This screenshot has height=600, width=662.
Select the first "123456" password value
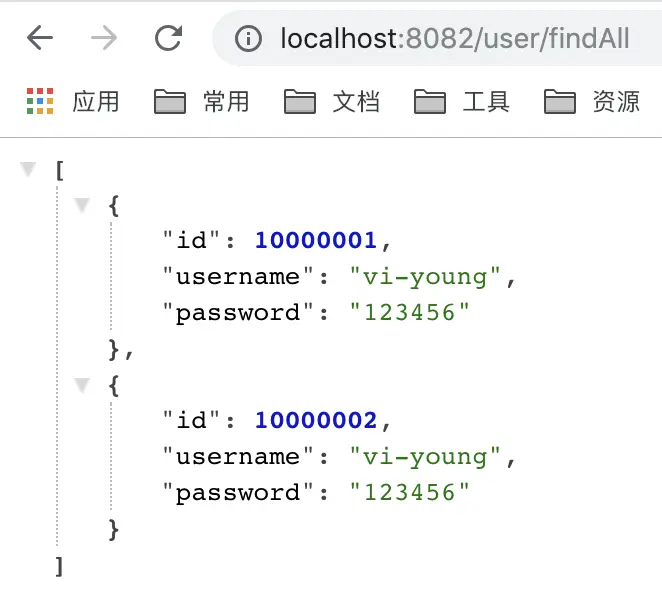click(x=410, y=312)
